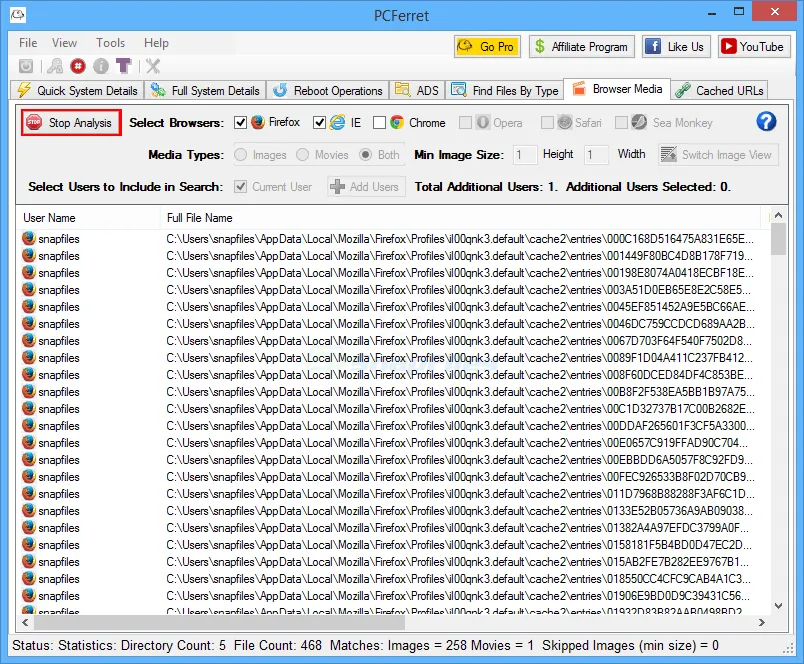This screenshot has width=804, height=664.
Task: Sort by the Full File Name column header
Action: (200, 218)
